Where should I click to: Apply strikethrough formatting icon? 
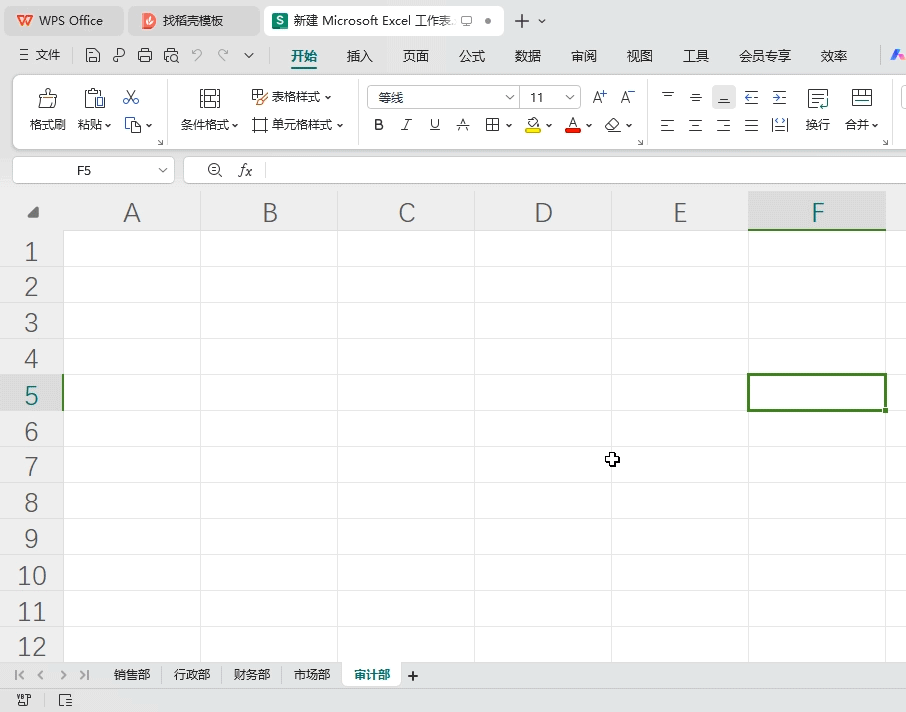463,125
